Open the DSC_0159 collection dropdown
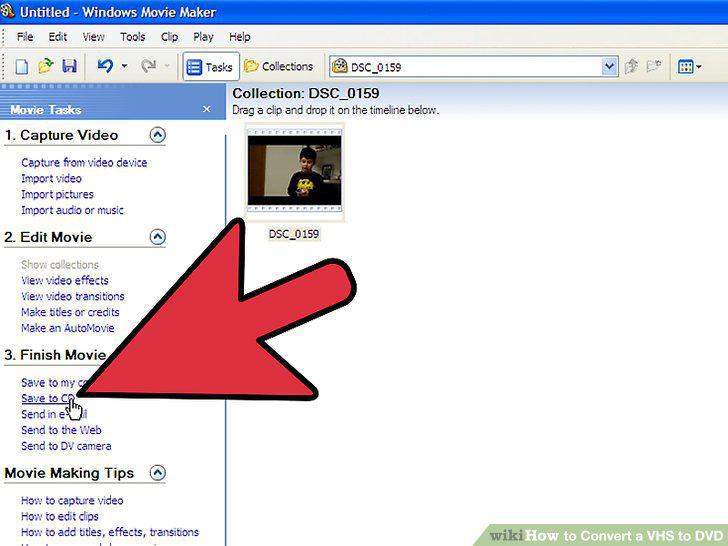Image resolution: width=728 pixels, height=546 pixels. [610, 67]
